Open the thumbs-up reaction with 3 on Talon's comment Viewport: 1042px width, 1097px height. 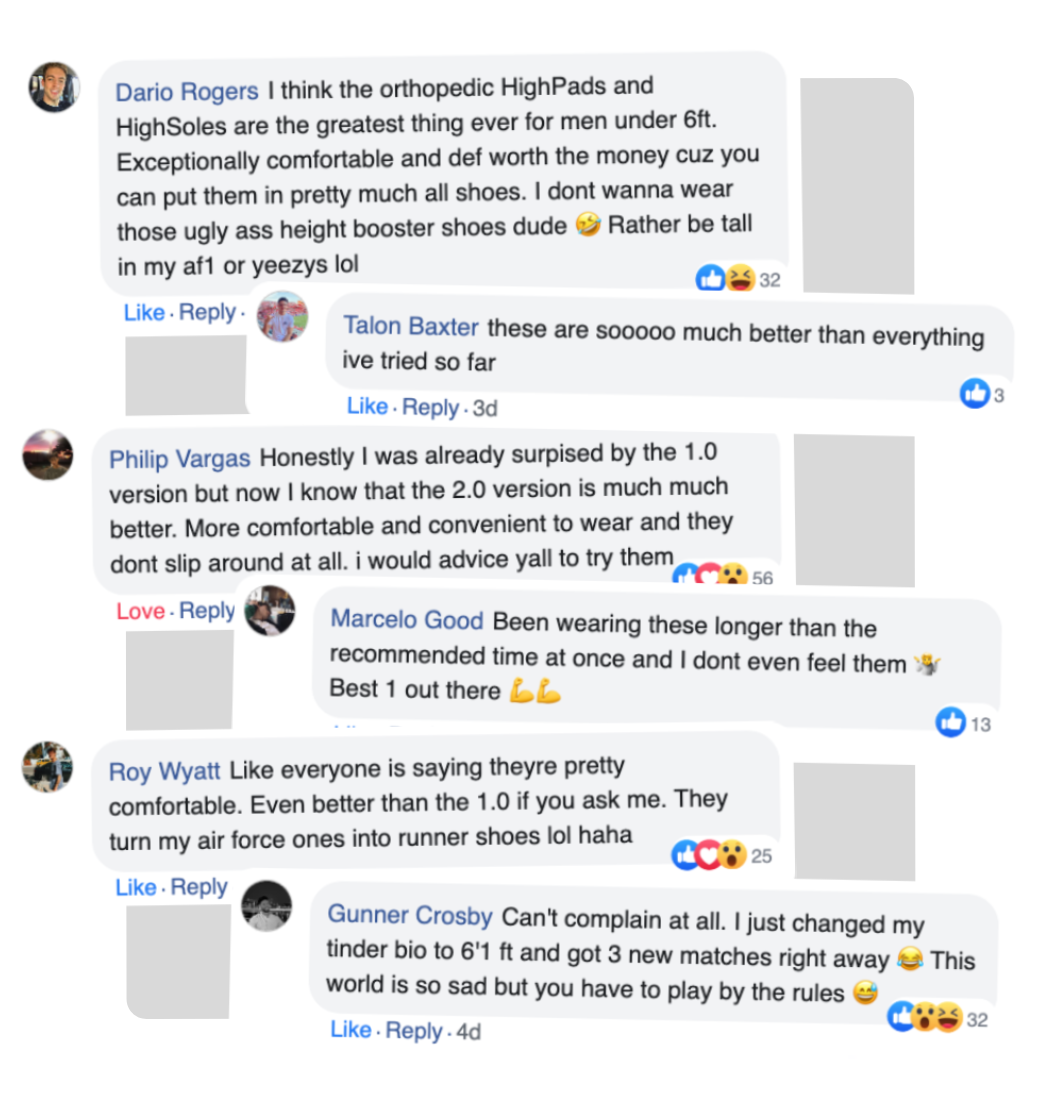[x=983, y=394]
